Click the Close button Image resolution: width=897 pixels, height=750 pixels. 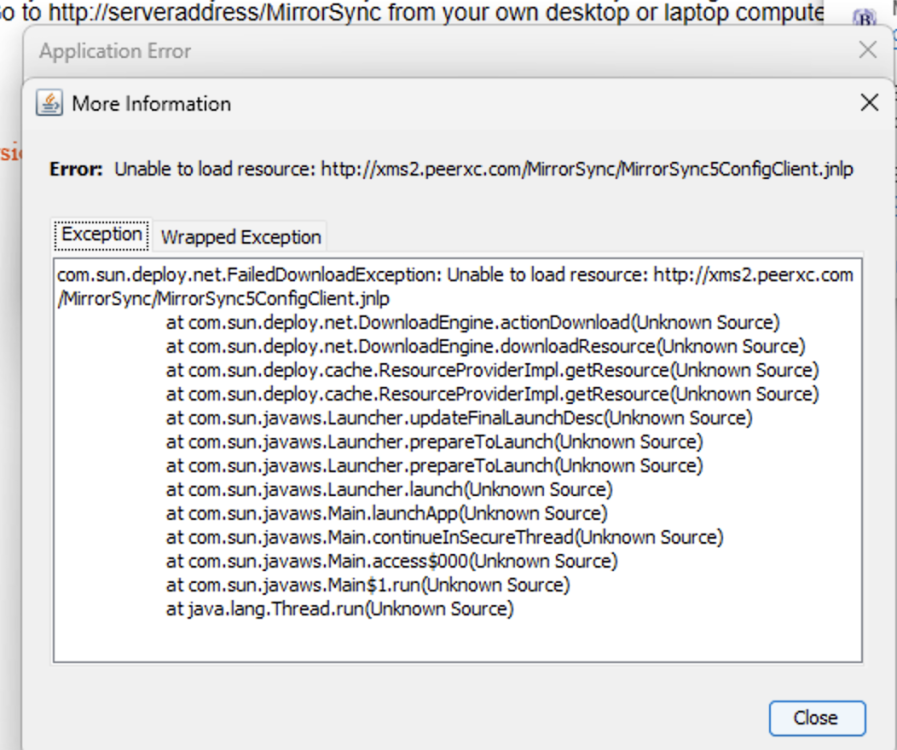(x=817, y=718)
